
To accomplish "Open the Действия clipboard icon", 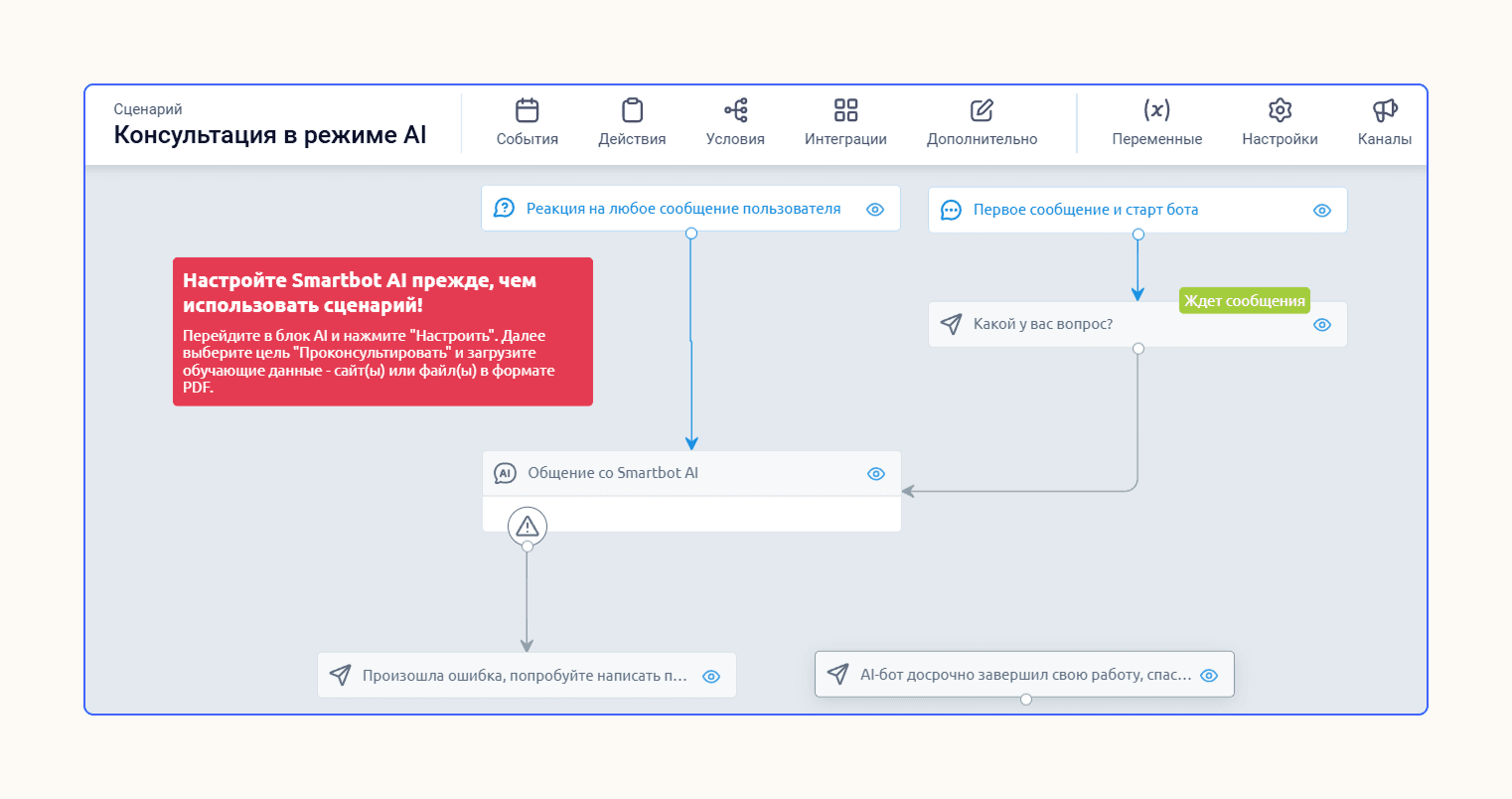I will (632, 109).
